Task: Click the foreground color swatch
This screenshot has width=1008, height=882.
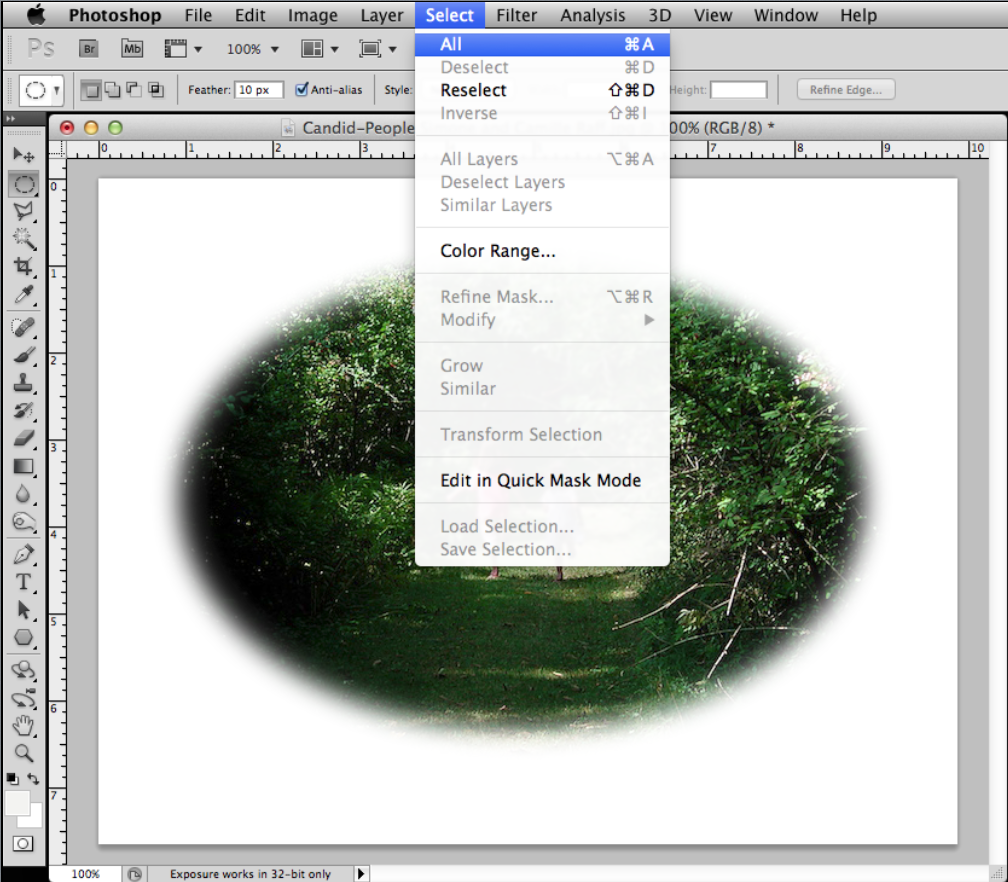Action: (x=17, y=802)
